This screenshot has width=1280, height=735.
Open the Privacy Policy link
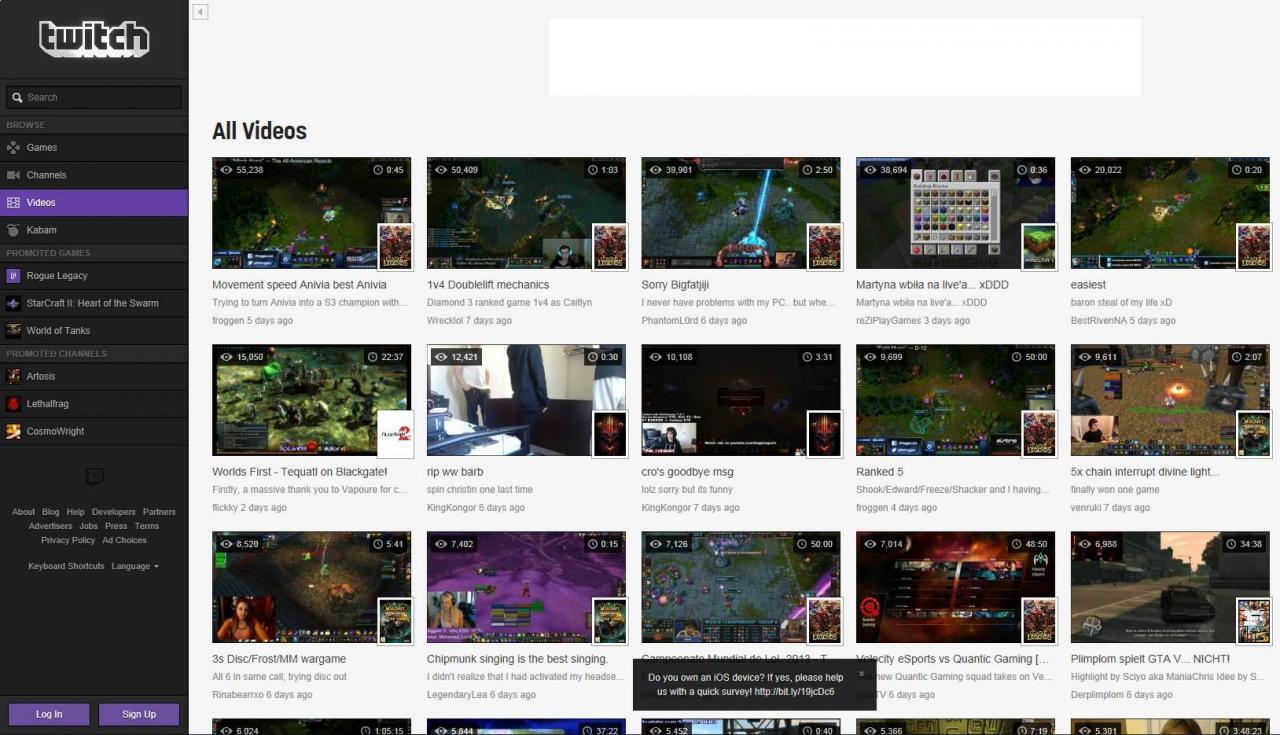tap(68, 540)
